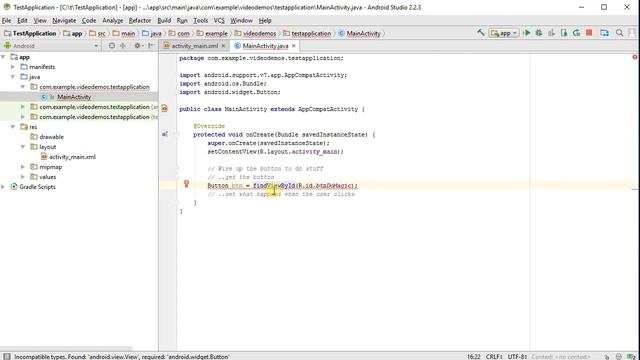The width and height of the screenshot is (640, 360).
Task: Collapse the res folder
Action: pyautogui.click(x=13, y=127)
